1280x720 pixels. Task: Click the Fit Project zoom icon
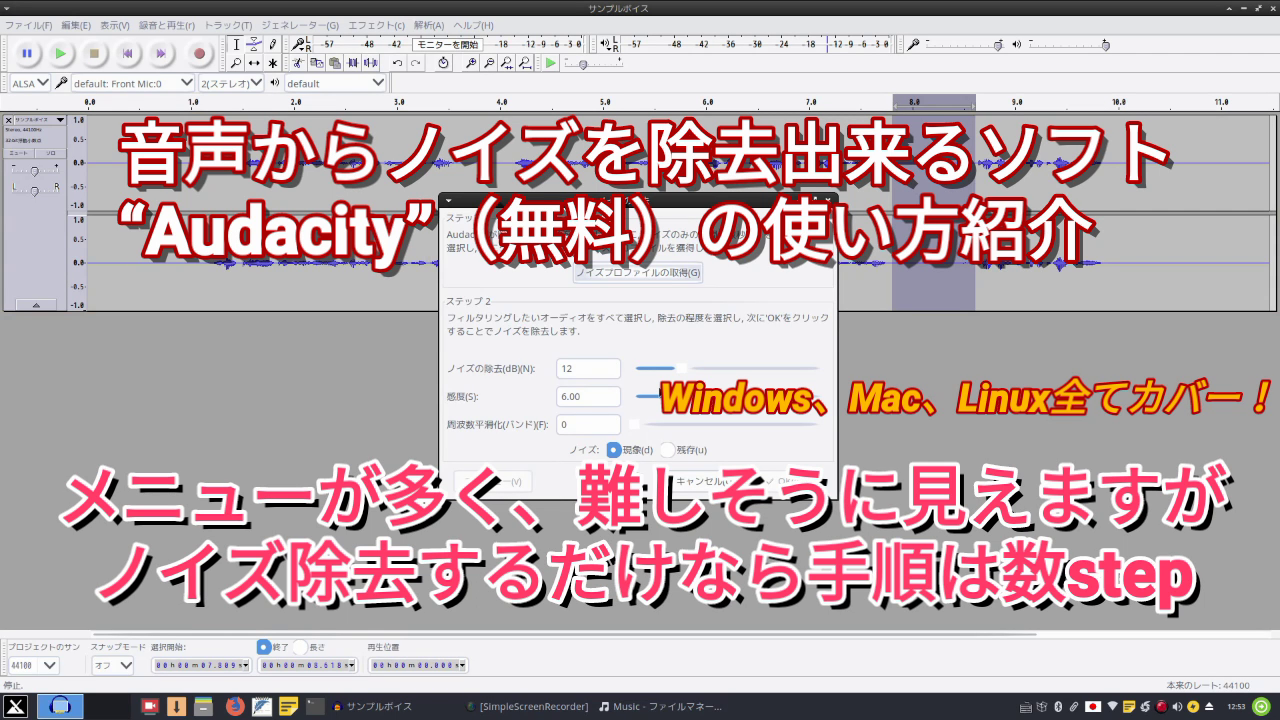(x=525, y=63)
